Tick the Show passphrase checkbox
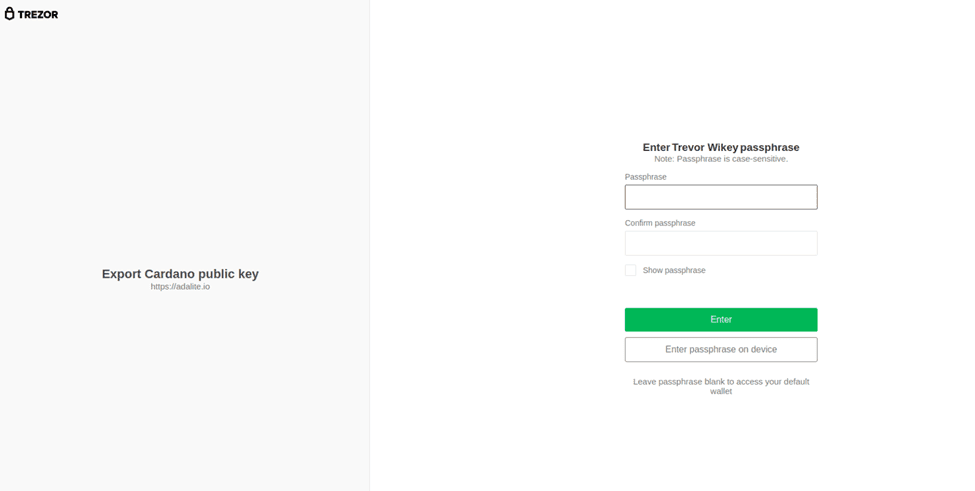Screen dimensions: 975x491 pos(631,270)
